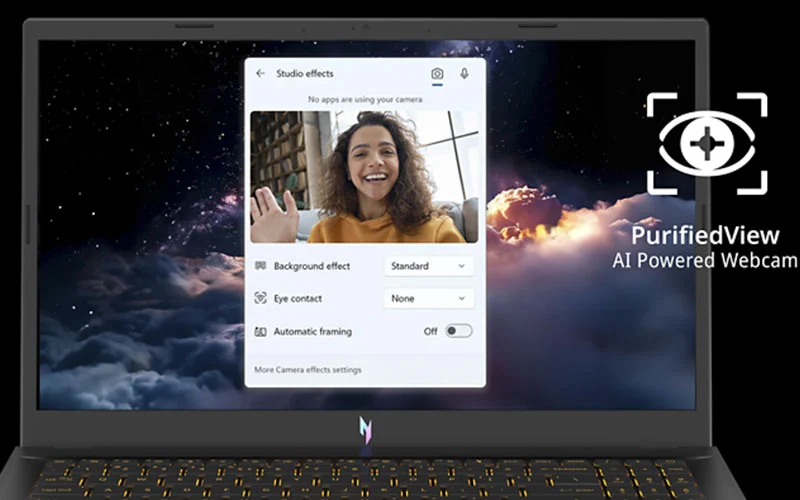Click the camera preview thumbnail
Screen dimensions: 800x500
(x=364, y=177)
